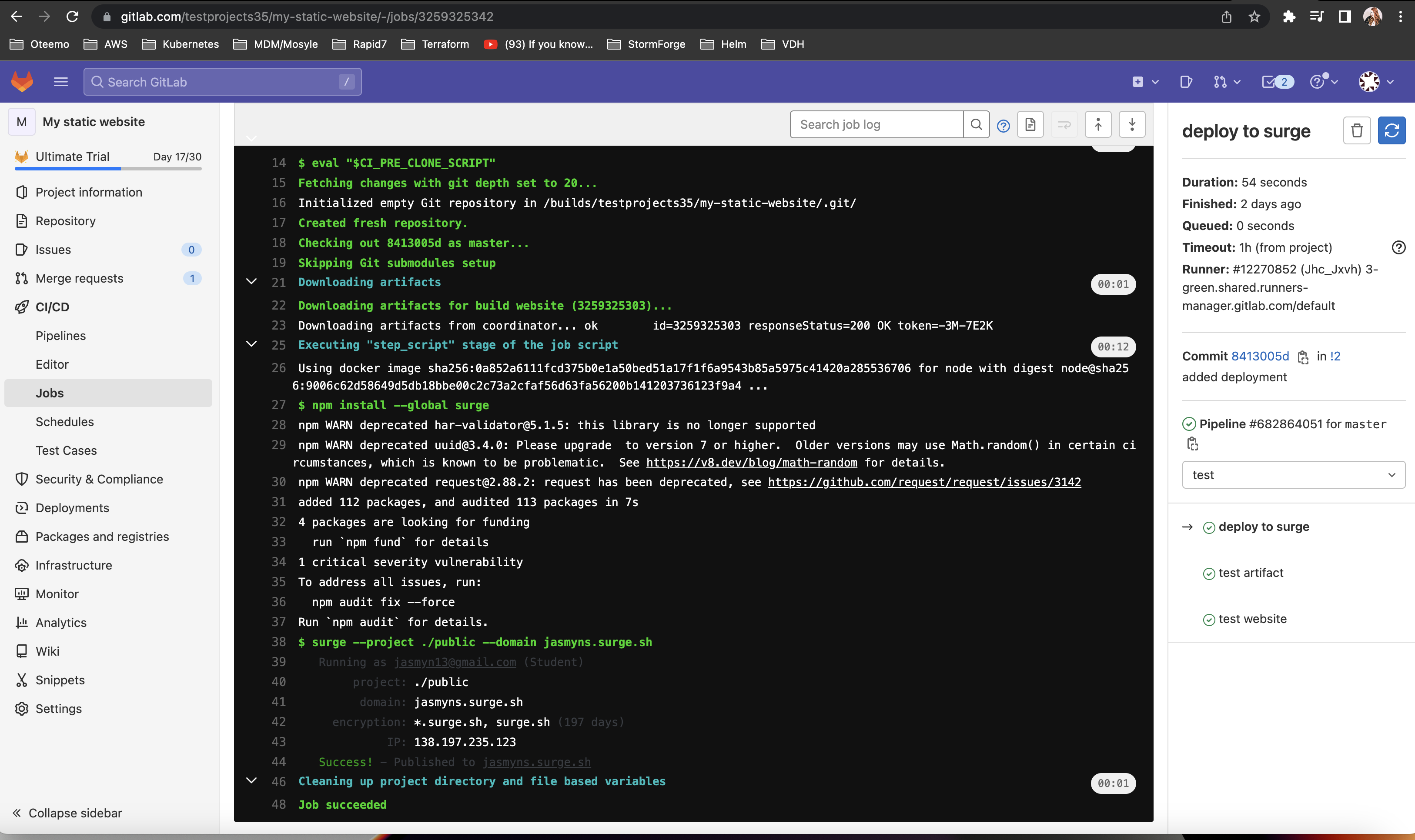This screenshot has height=840, width=1415.
Task: Collapse Cleaning up project directory section
Action: pyautogui.click(x=251, y=780)
